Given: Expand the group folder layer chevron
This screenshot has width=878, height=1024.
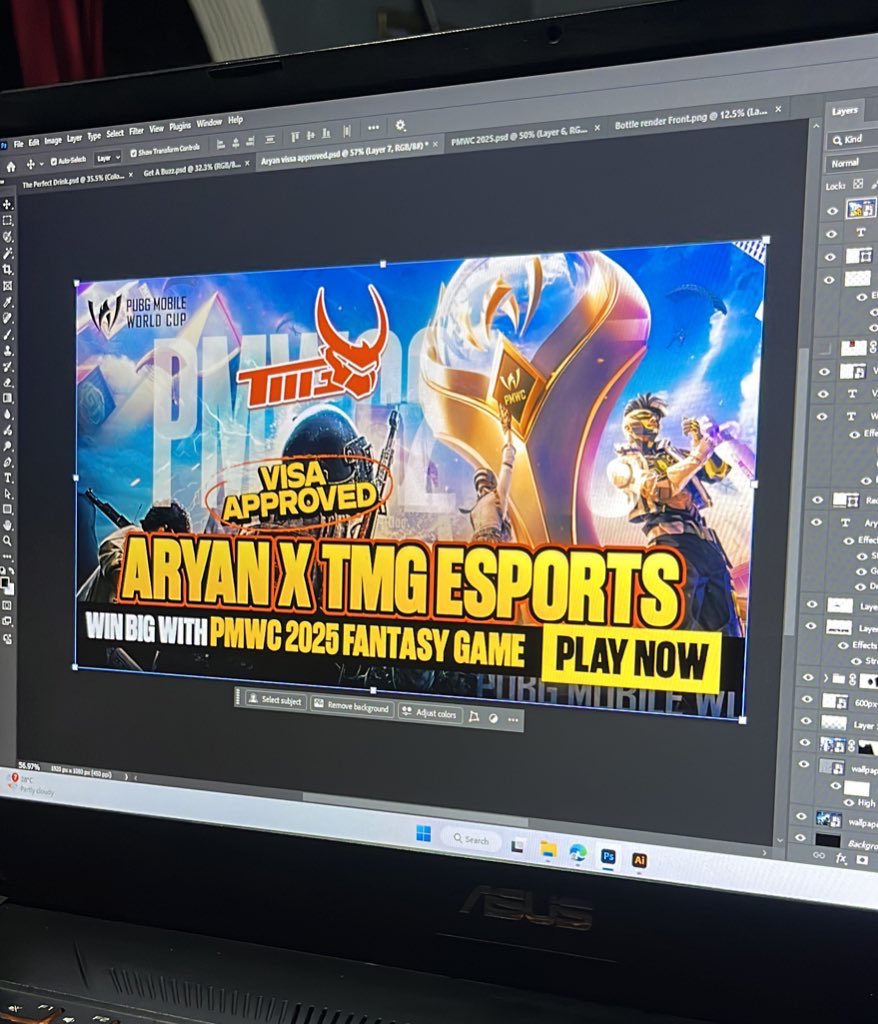Looking at the screenshot, I should coord(826,679).
